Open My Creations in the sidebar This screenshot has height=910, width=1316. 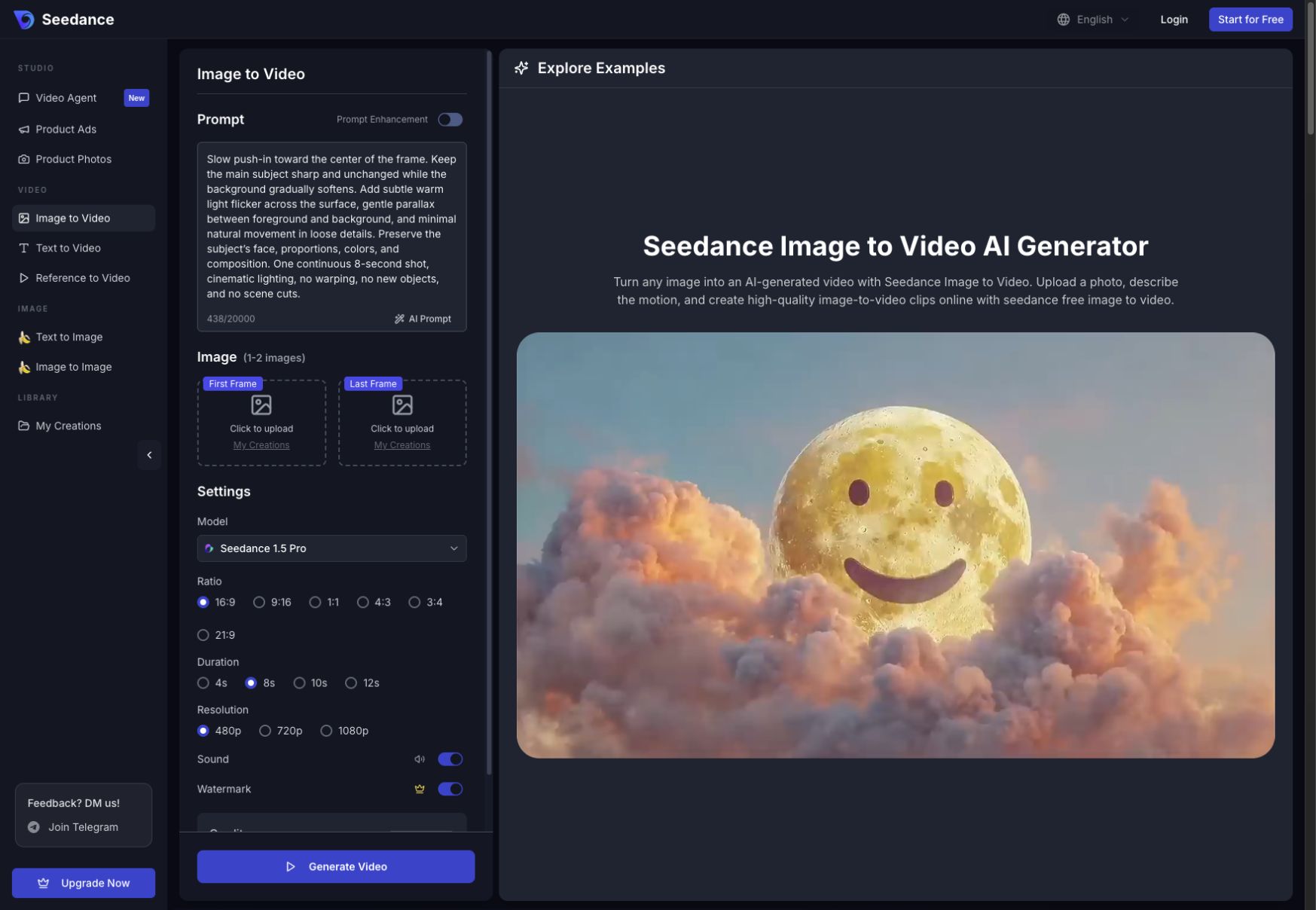pyautogui.click(x=84, y=426)
